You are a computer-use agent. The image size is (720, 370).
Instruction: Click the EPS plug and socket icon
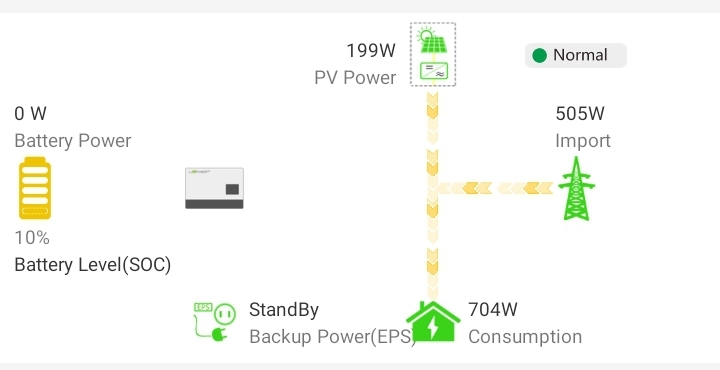214,321
